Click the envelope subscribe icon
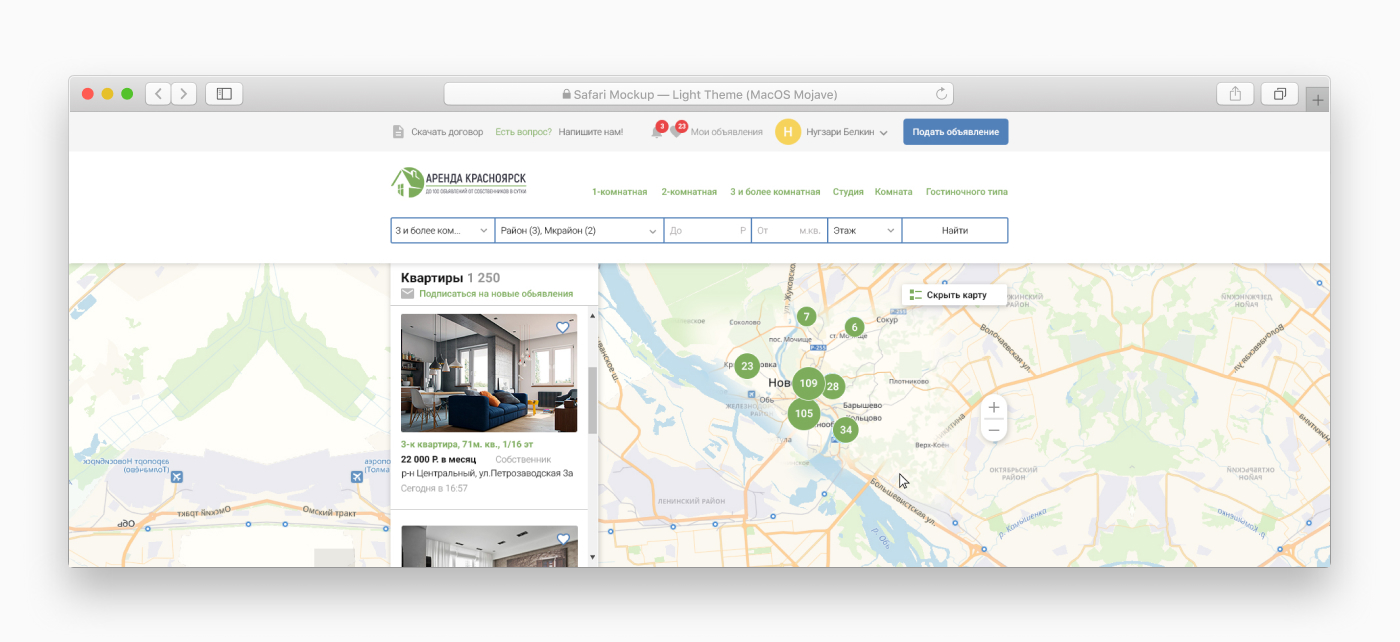 [x=407, y=294]
